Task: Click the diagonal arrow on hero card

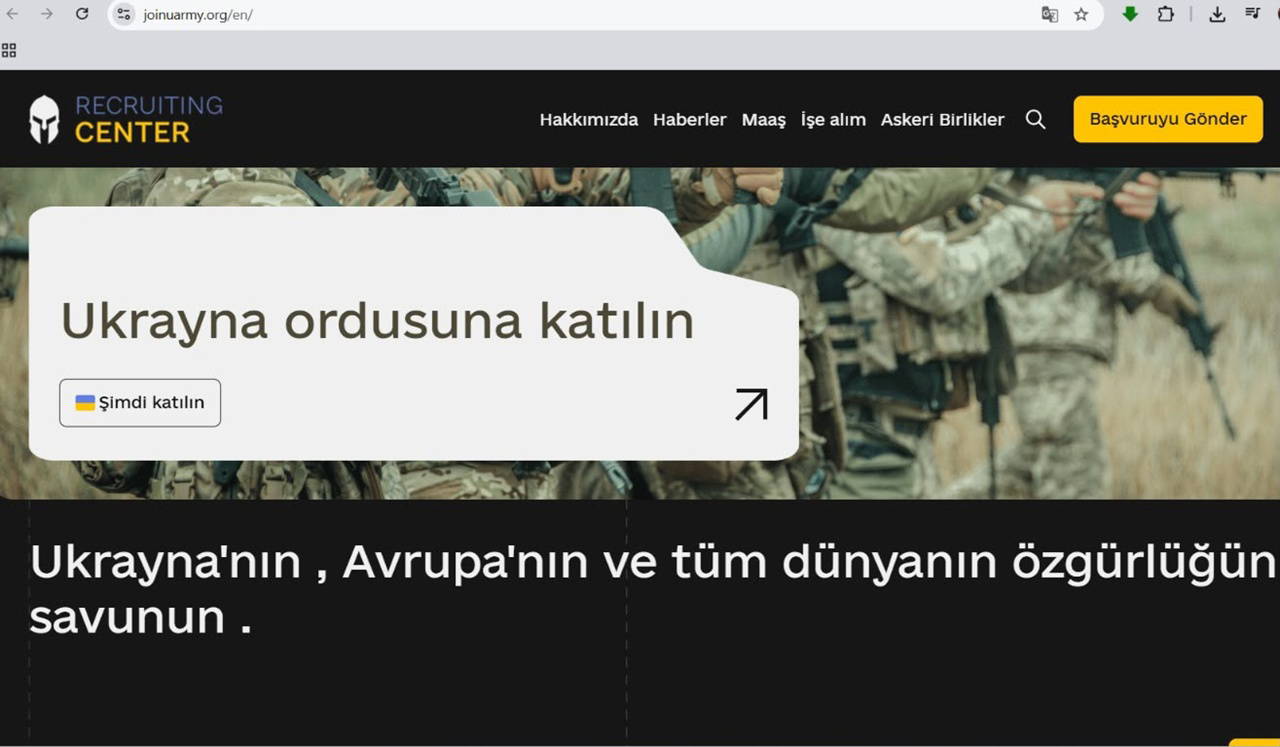Action: coord(751,404)
